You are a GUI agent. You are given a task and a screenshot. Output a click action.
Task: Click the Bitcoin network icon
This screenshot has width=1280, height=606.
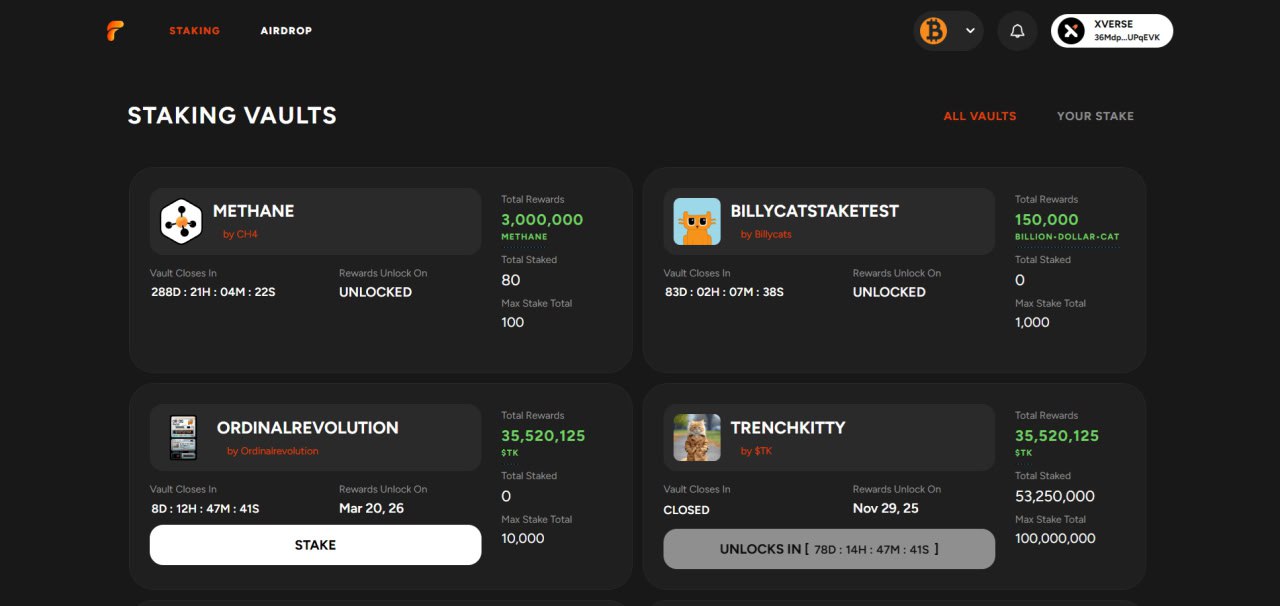933,31
